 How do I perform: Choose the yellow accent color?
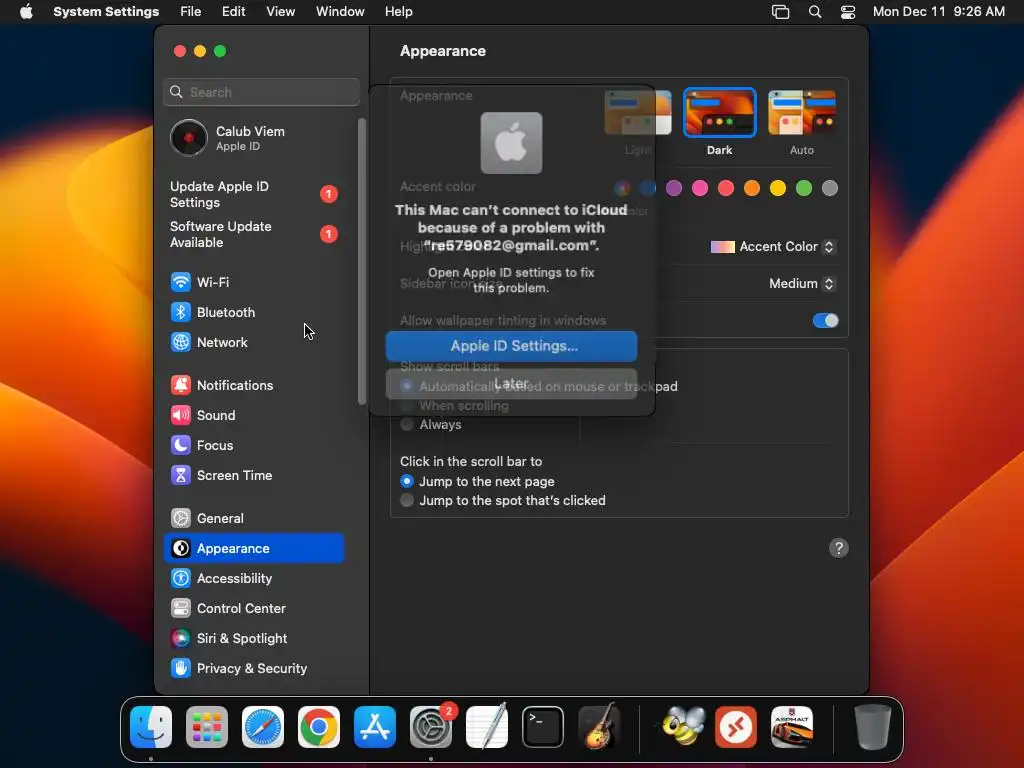pos(778,189)
